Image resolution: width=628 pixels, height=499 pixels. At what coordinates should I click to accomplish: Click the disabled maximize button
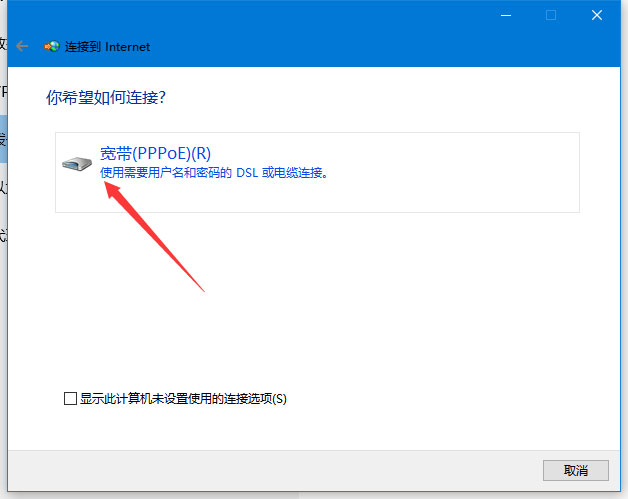click(x=551, y=16)
